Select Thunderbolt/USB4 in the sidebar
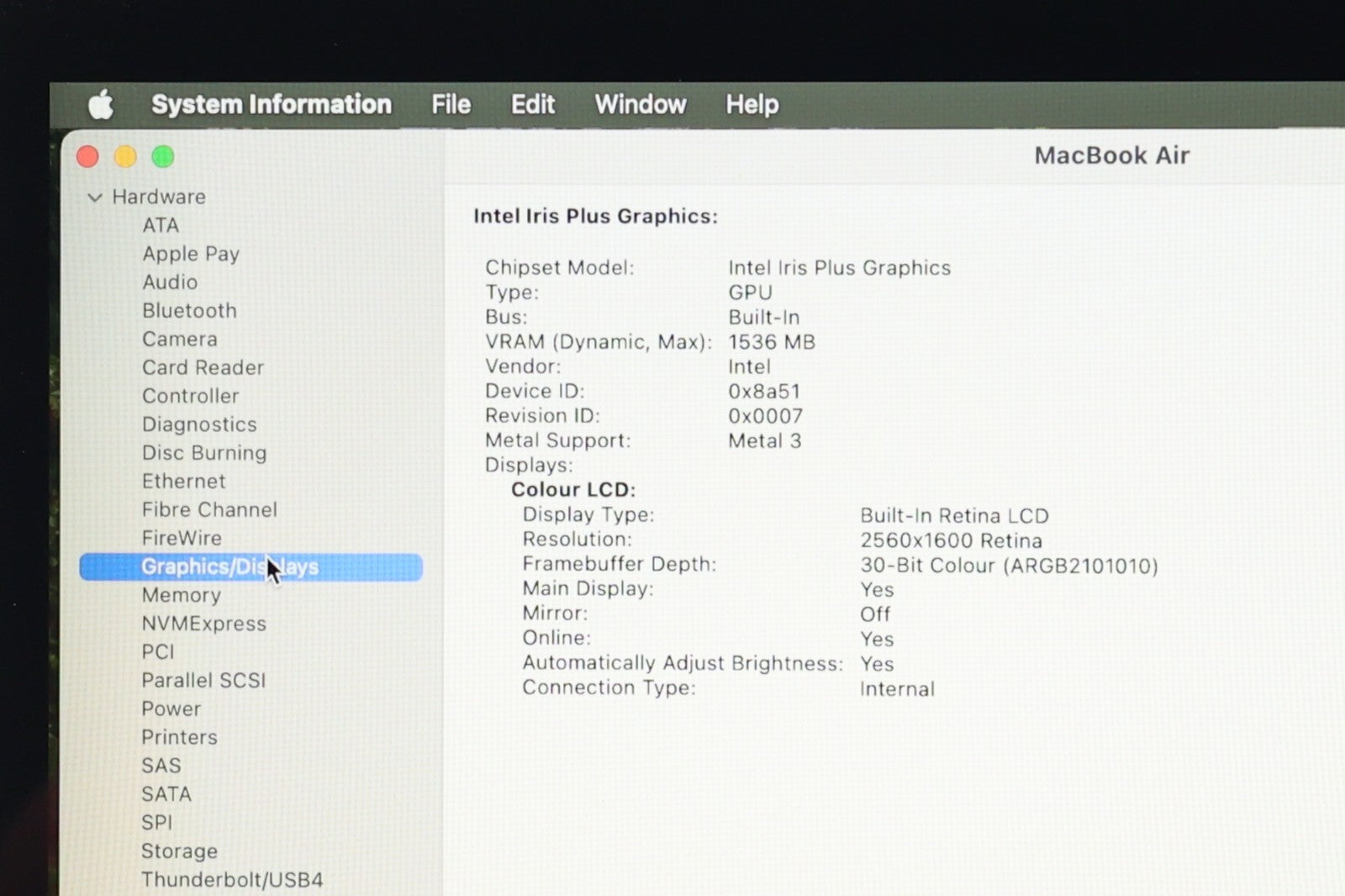This screenshot has height=896, width=1345. point(232,879)
